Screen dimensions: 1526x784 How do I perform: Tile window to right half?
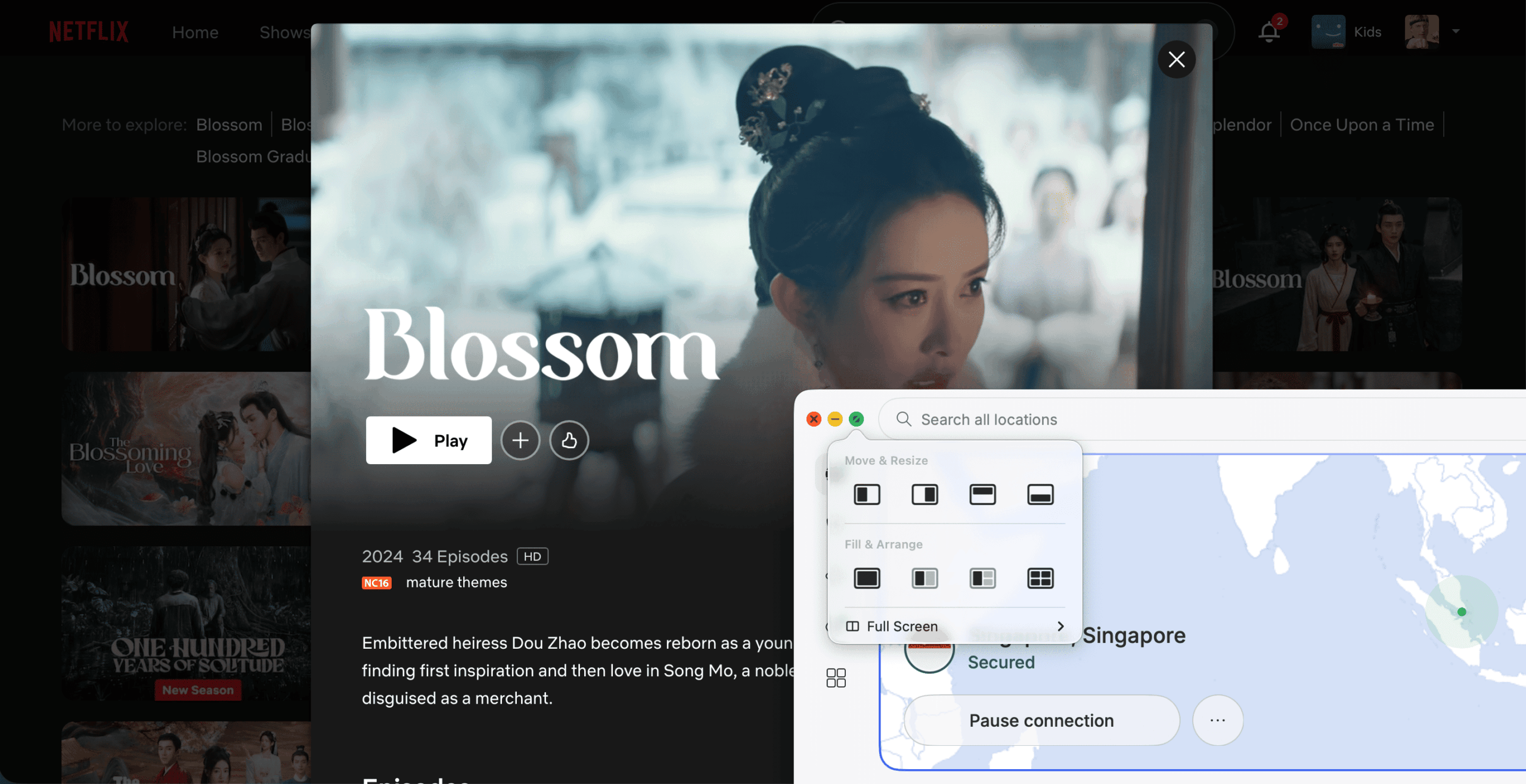click(x=925, y=494)
